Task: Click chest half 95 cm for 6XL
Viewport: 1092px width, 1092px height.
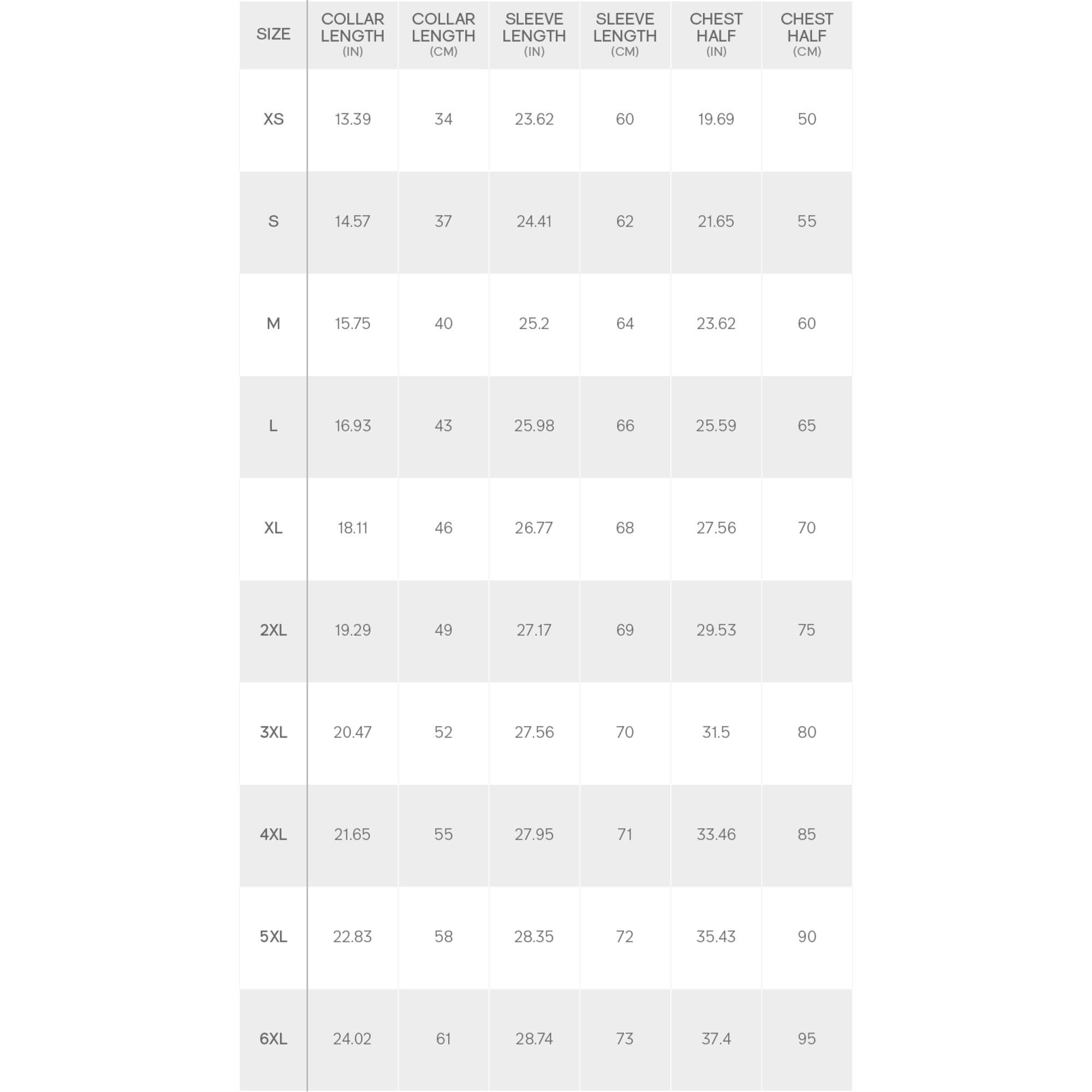Action: tap(806, 1038)
